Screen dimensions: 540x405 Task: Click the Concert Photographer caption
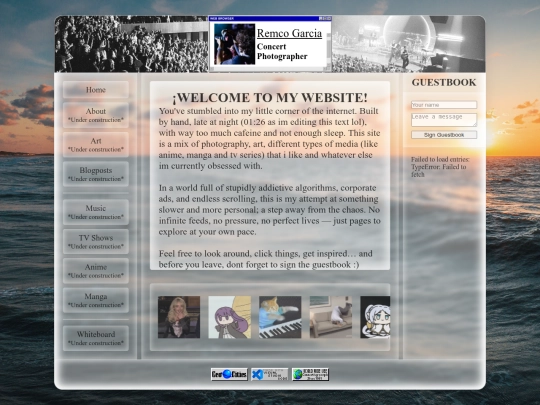coord(282,51)
